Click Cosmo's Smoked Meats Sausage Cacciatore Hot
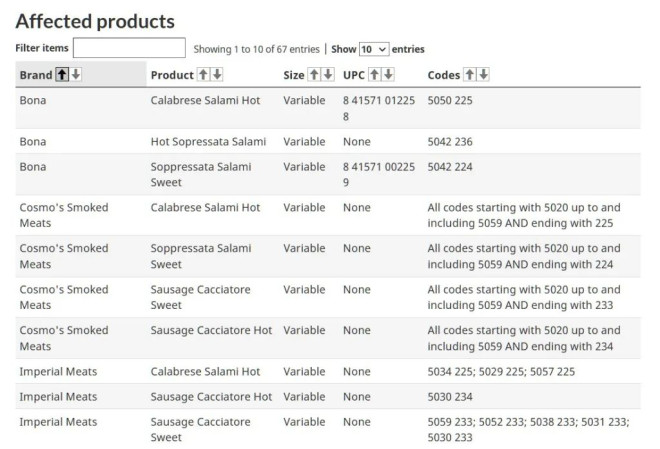This screenshot has height=449, width=660. (x=211, y=331)
